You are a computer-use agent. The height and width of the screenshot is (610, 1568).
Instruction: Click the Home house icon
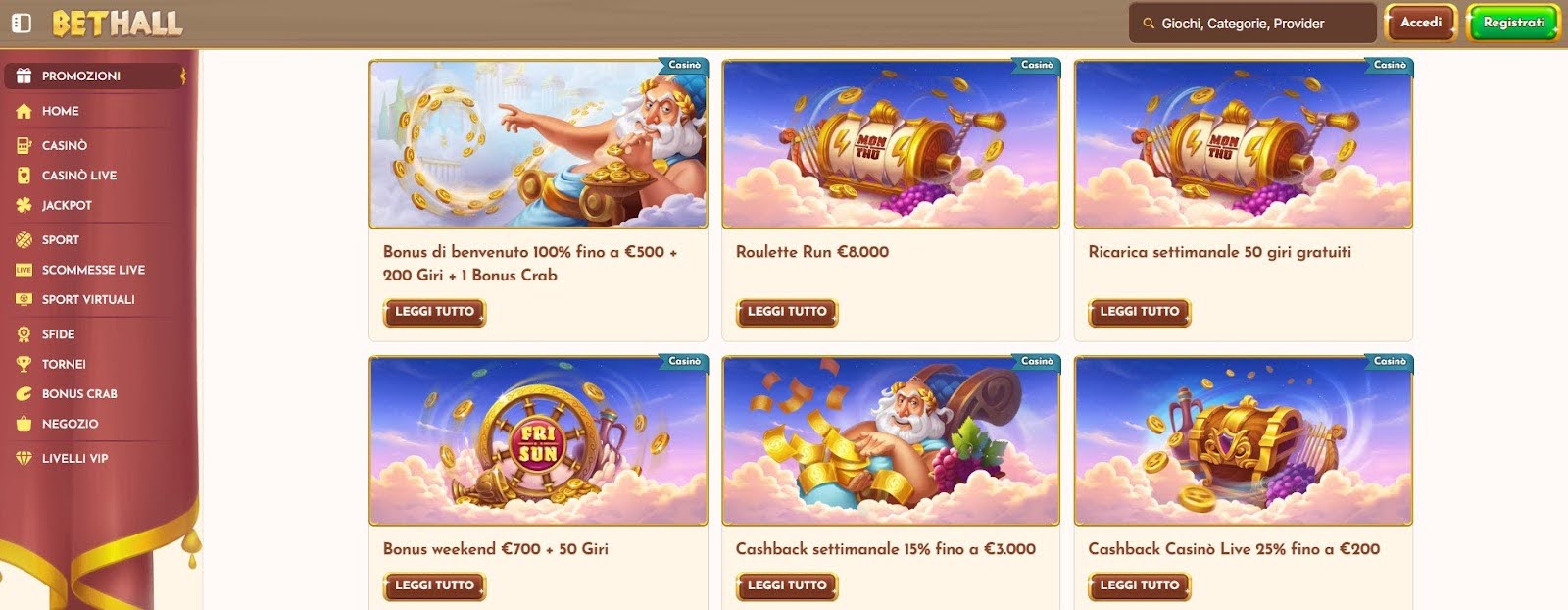(24, 111)
